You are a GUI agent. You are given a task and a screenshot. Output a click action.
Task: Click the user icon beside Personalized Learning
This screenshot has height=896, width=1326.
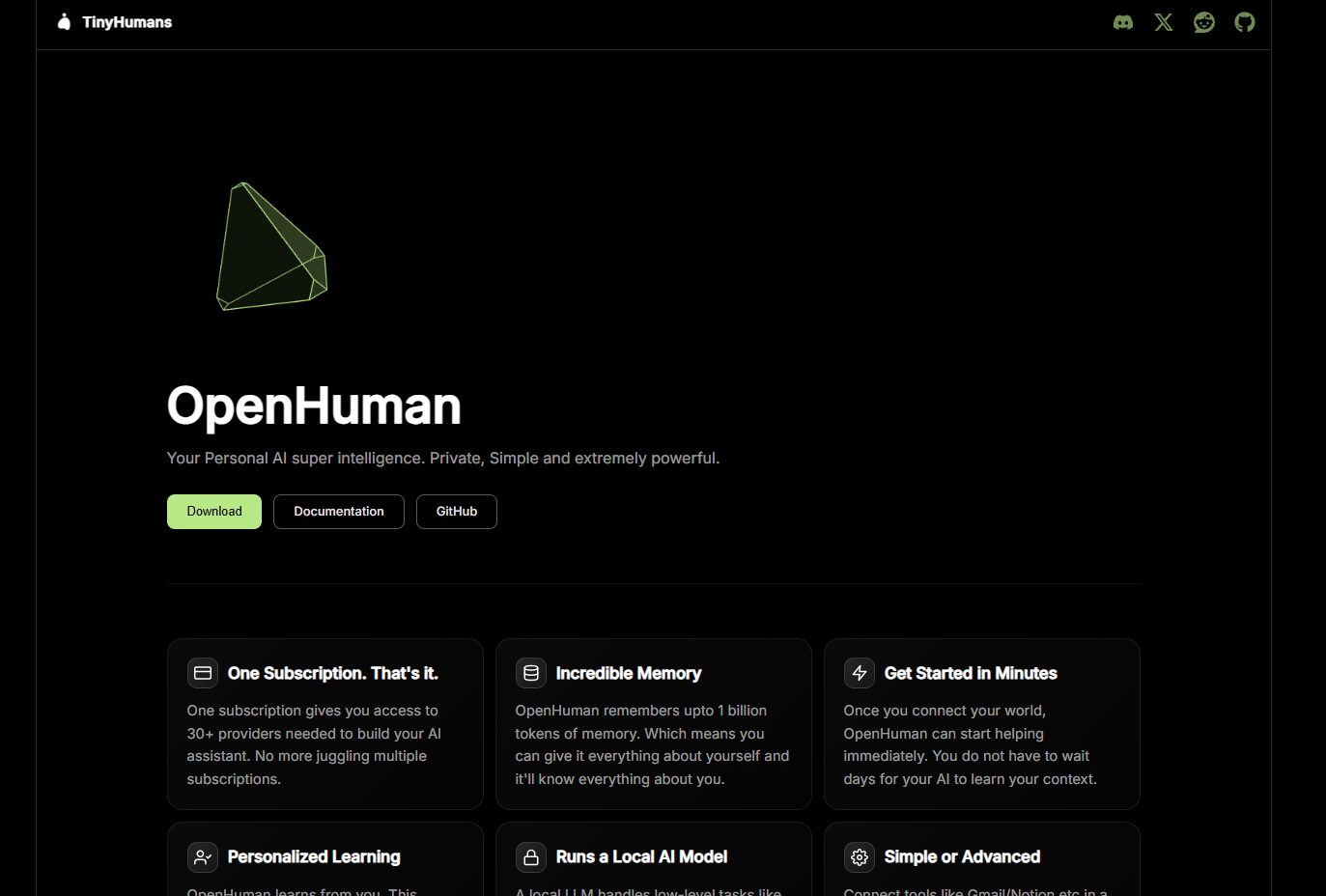(x=203, y=856)
